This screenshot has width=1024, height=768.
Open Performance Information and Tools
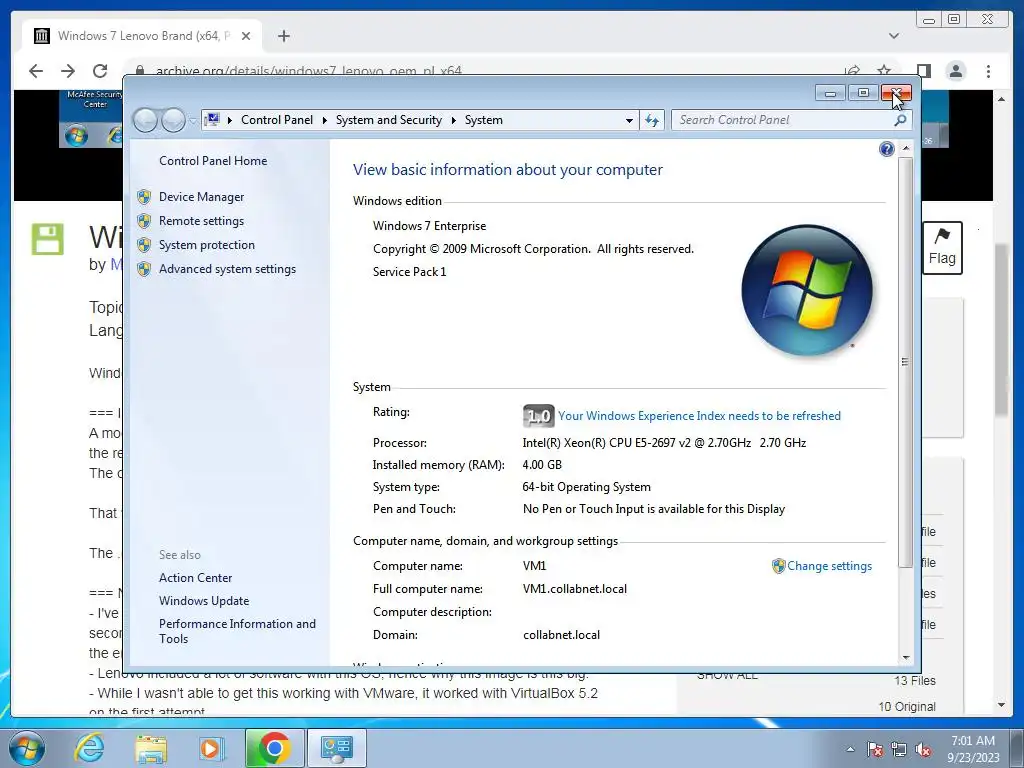(x=237, y=632)
